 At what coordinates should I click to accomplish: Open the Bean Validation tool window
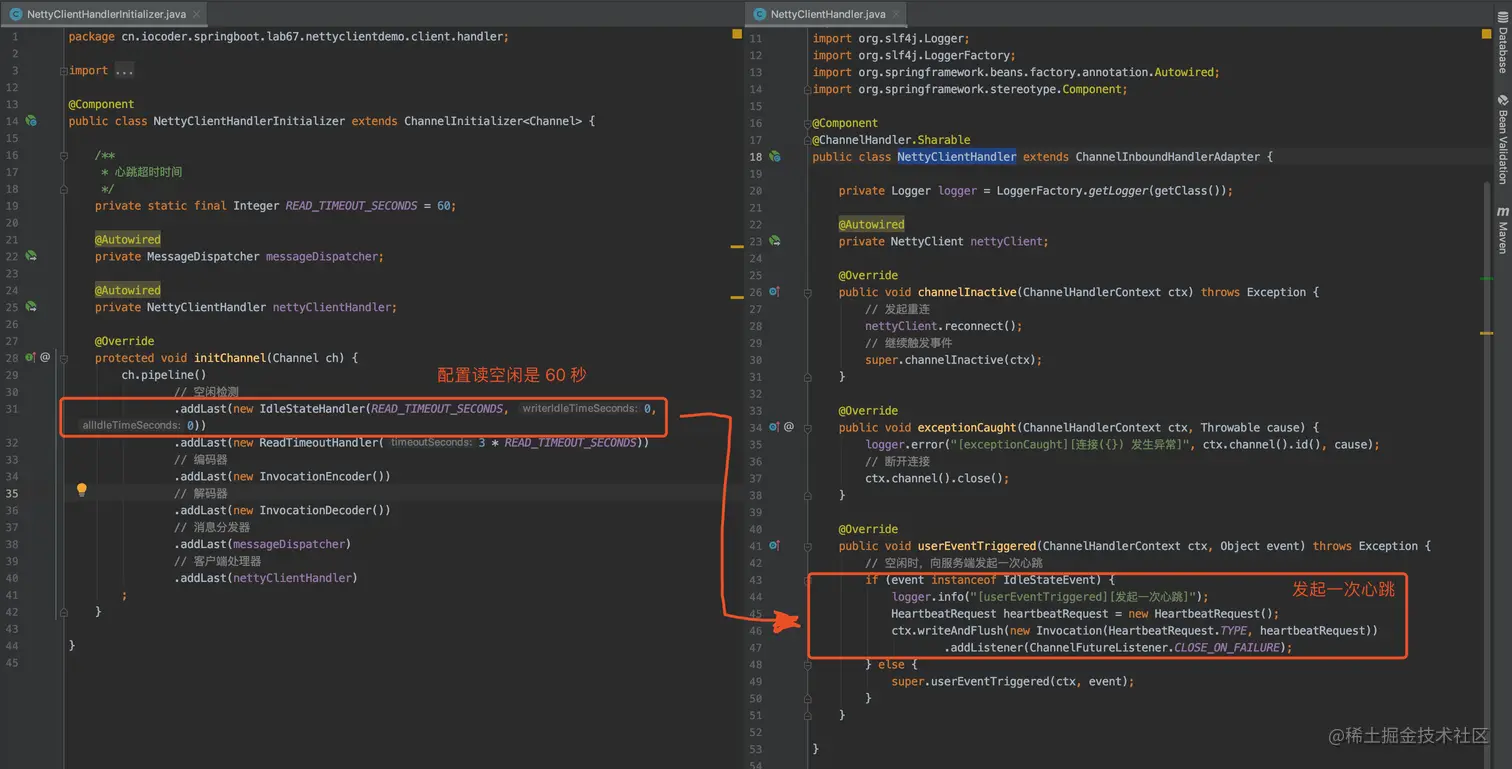click(1502, 139)
